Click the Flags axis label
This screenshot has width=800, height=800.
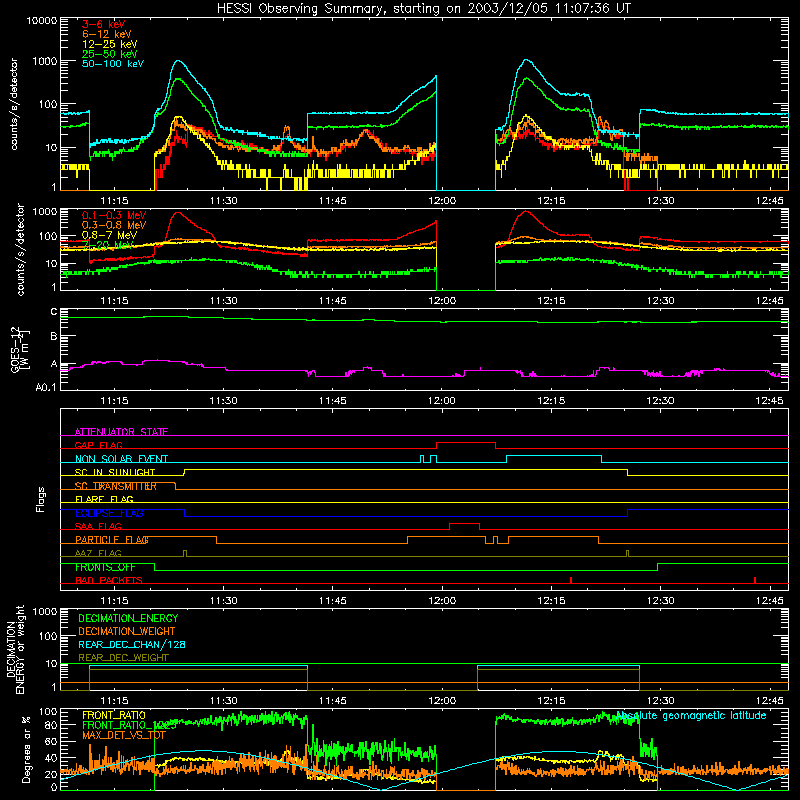pyautogui.click(x=40, y=499)
